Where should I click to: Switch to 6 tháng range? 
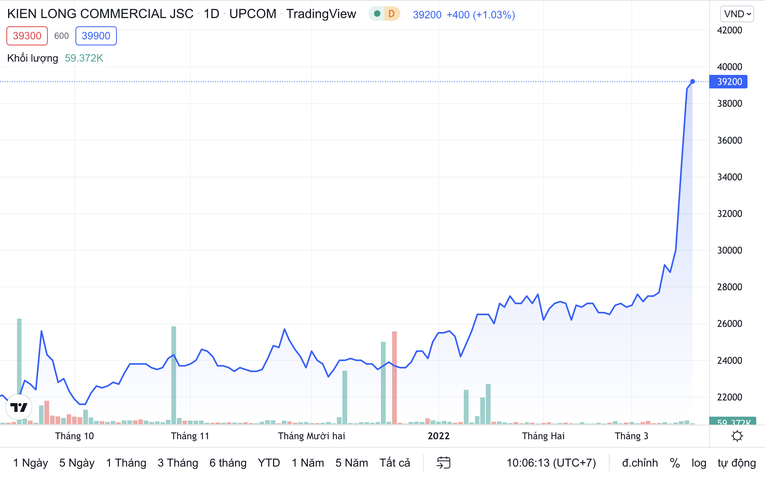click(x=228, y=463)
